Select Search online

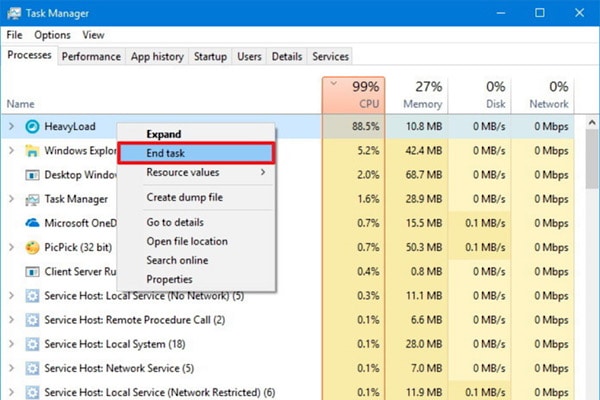(x=196, y=260)
